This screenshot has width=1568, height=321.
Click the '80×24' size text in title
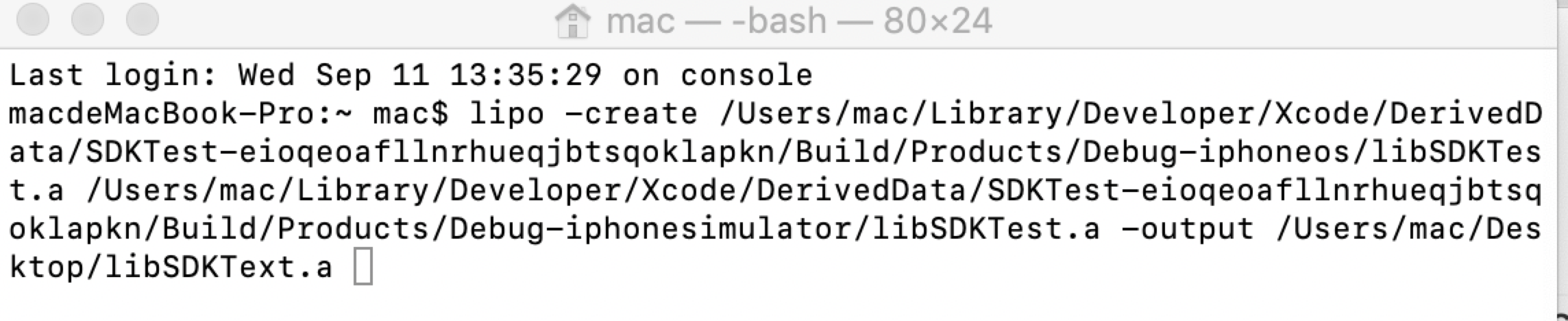(938, 21)
